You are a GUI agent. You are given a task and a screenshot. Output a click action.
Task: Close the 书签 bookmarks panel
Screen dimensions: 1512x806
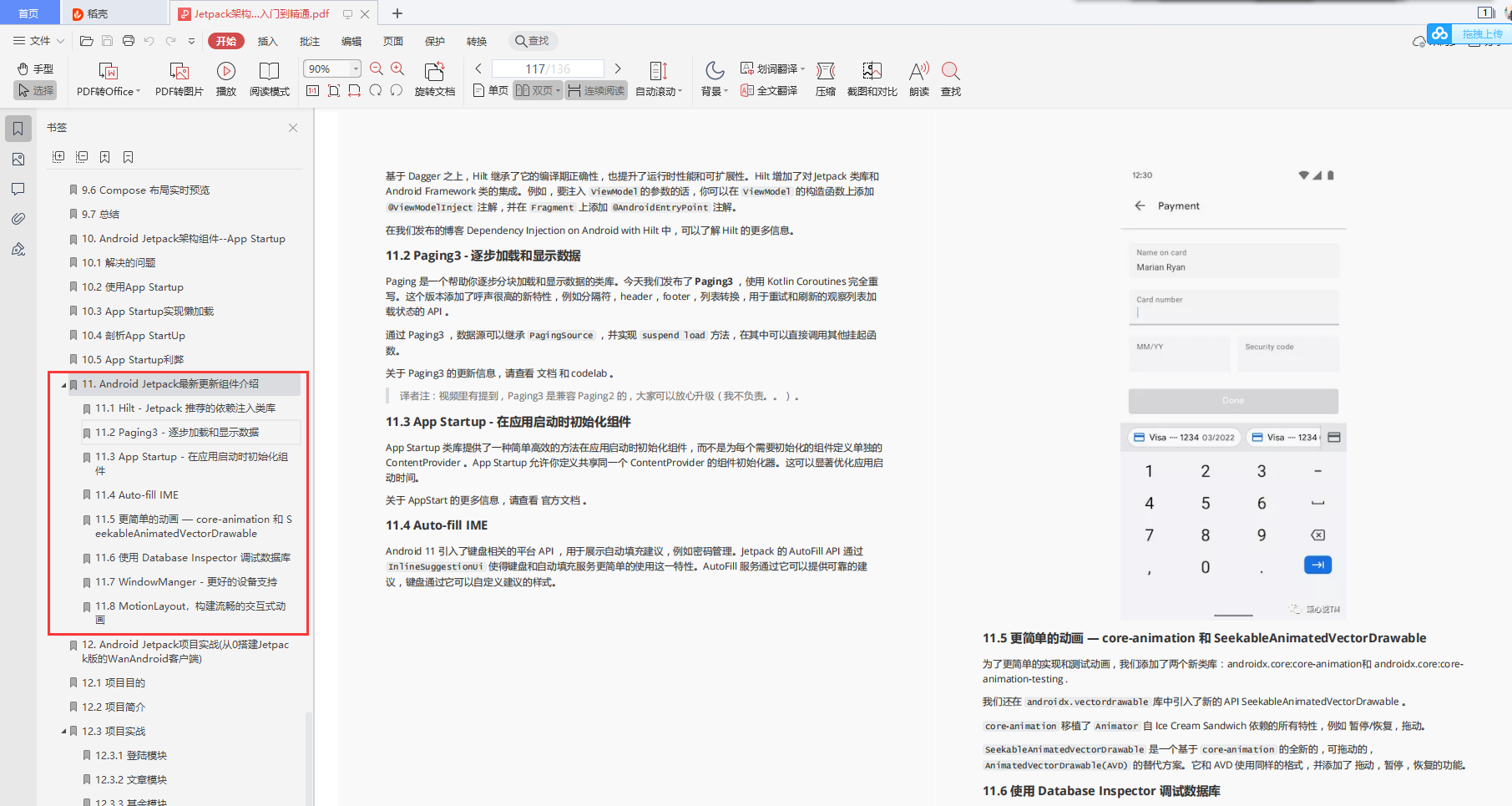(x=293, y=128)
